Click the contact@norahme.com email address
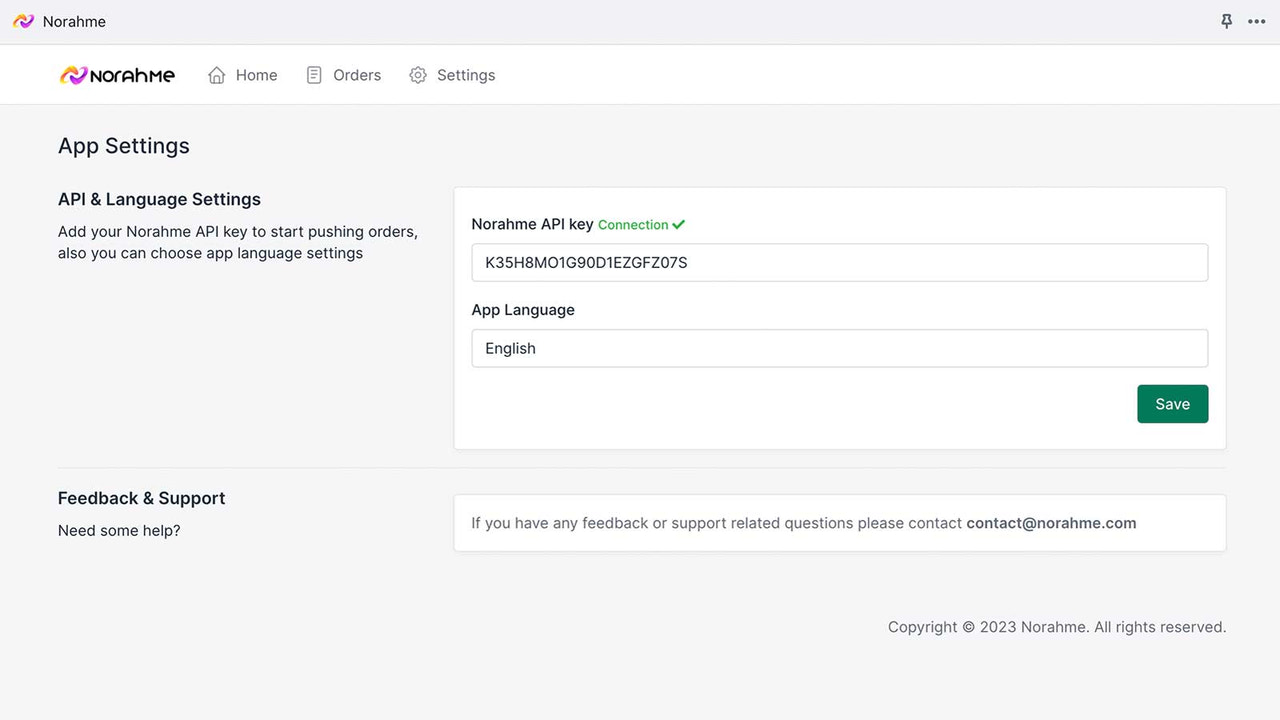This screenshot has height=720, width=1280. point(1051,522)
